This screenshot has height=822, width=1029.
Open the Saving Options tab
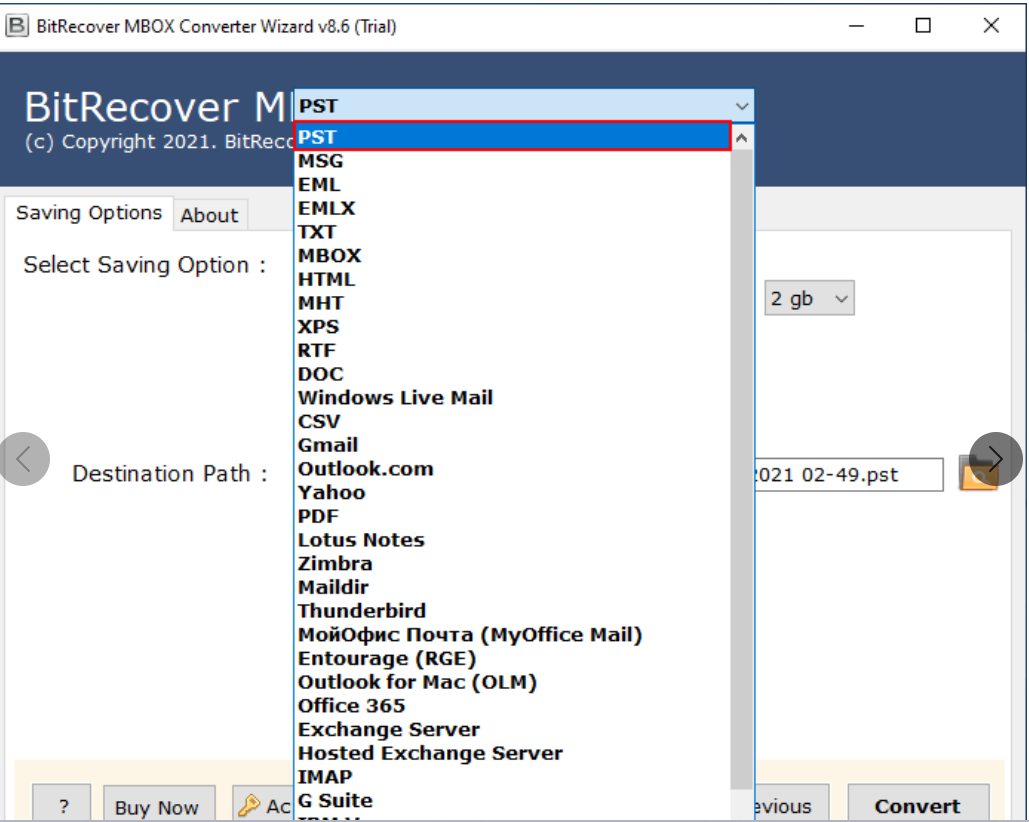[89, 213]
